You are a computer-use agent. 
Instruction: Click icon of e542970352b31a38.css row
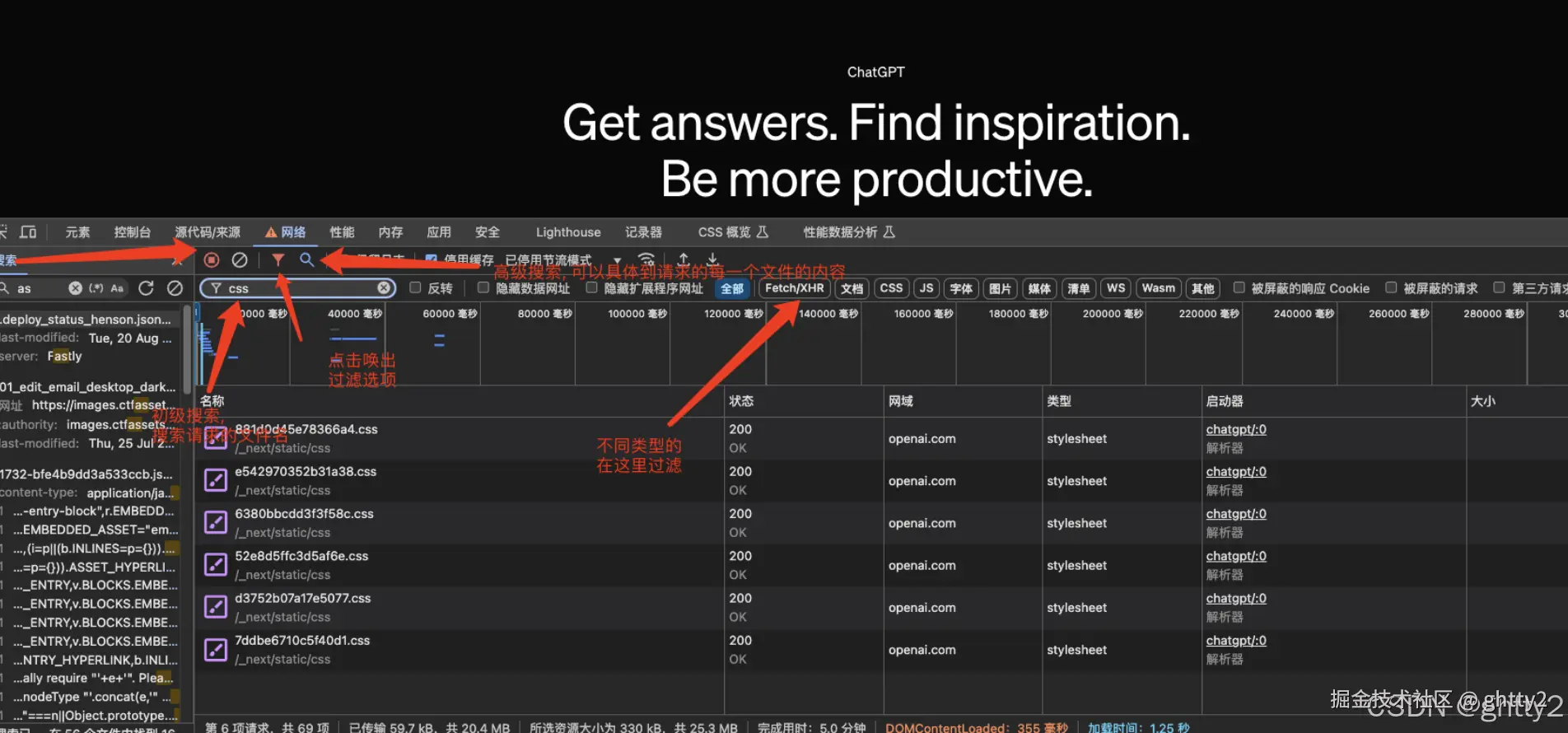216,480
